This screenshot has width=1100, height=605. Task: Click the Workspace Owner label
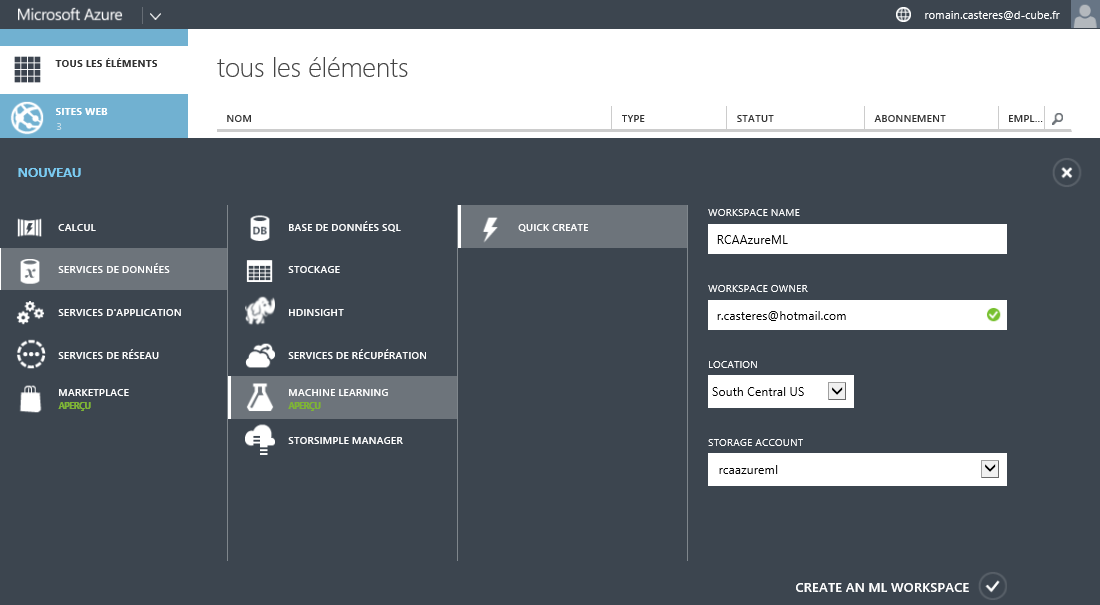[758, 288]
